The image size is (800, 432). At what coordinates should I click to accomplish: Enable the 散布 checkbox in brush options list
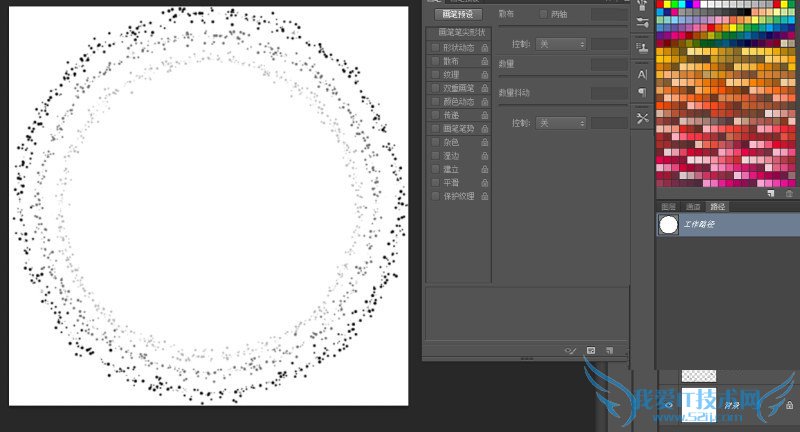435,61
